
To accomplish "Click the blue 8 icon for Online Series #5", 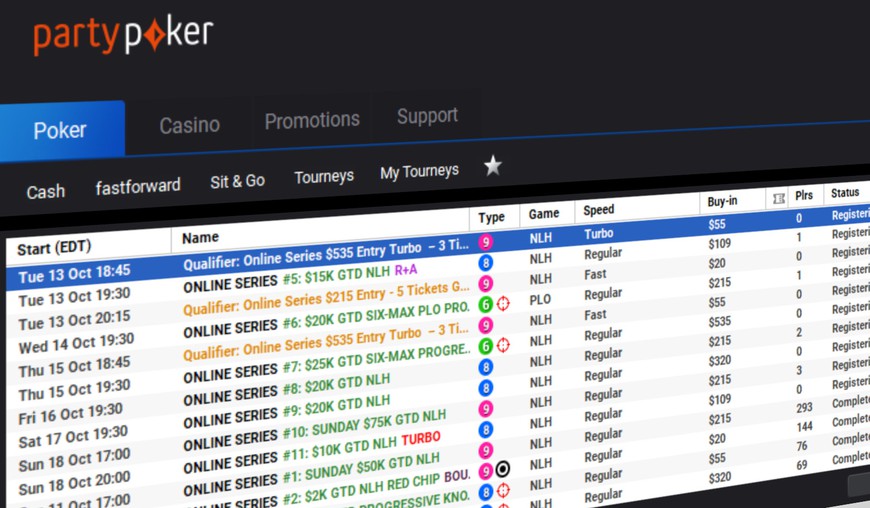I will click(x=485, y=262).
